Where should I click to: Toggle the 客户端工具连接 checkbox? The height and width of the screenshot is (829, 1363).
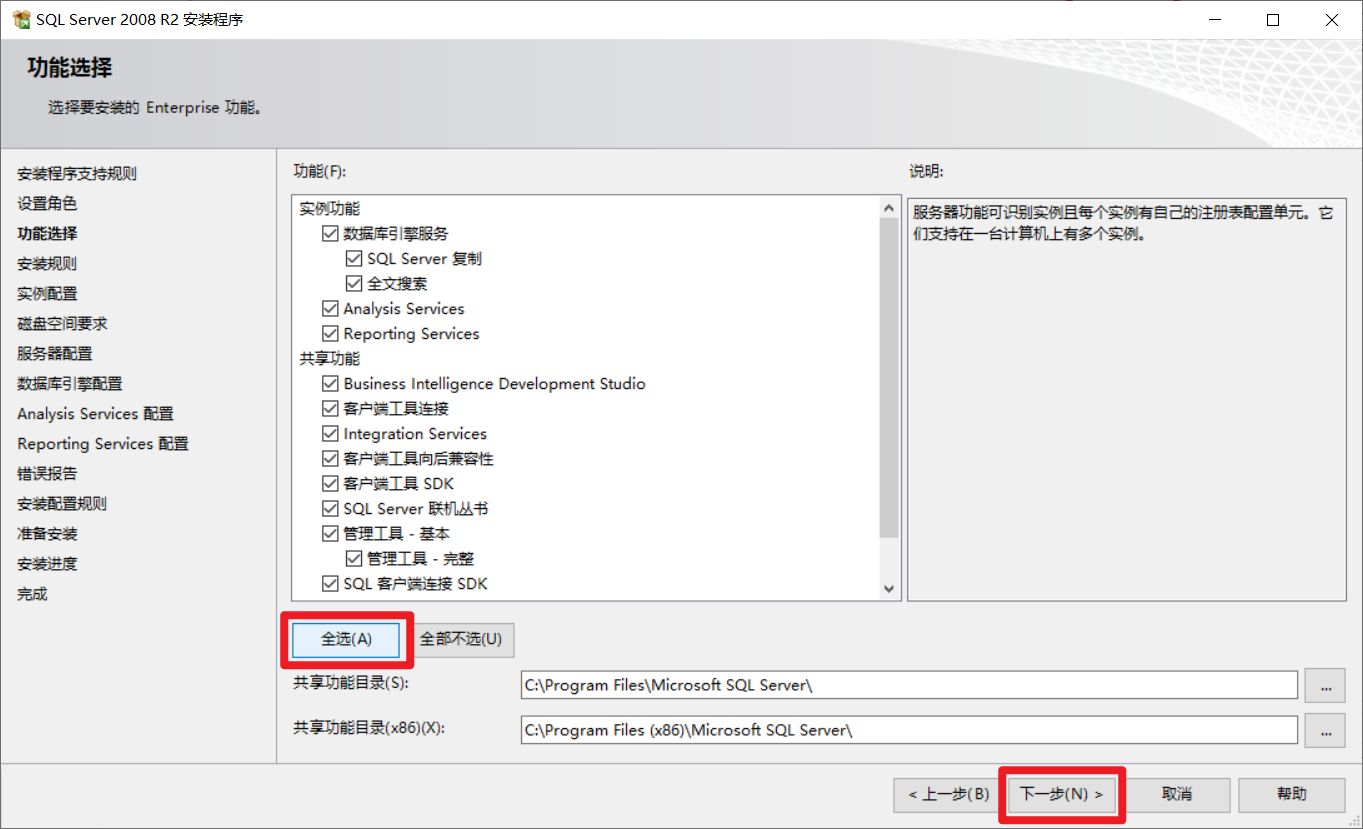coord(330,409)
